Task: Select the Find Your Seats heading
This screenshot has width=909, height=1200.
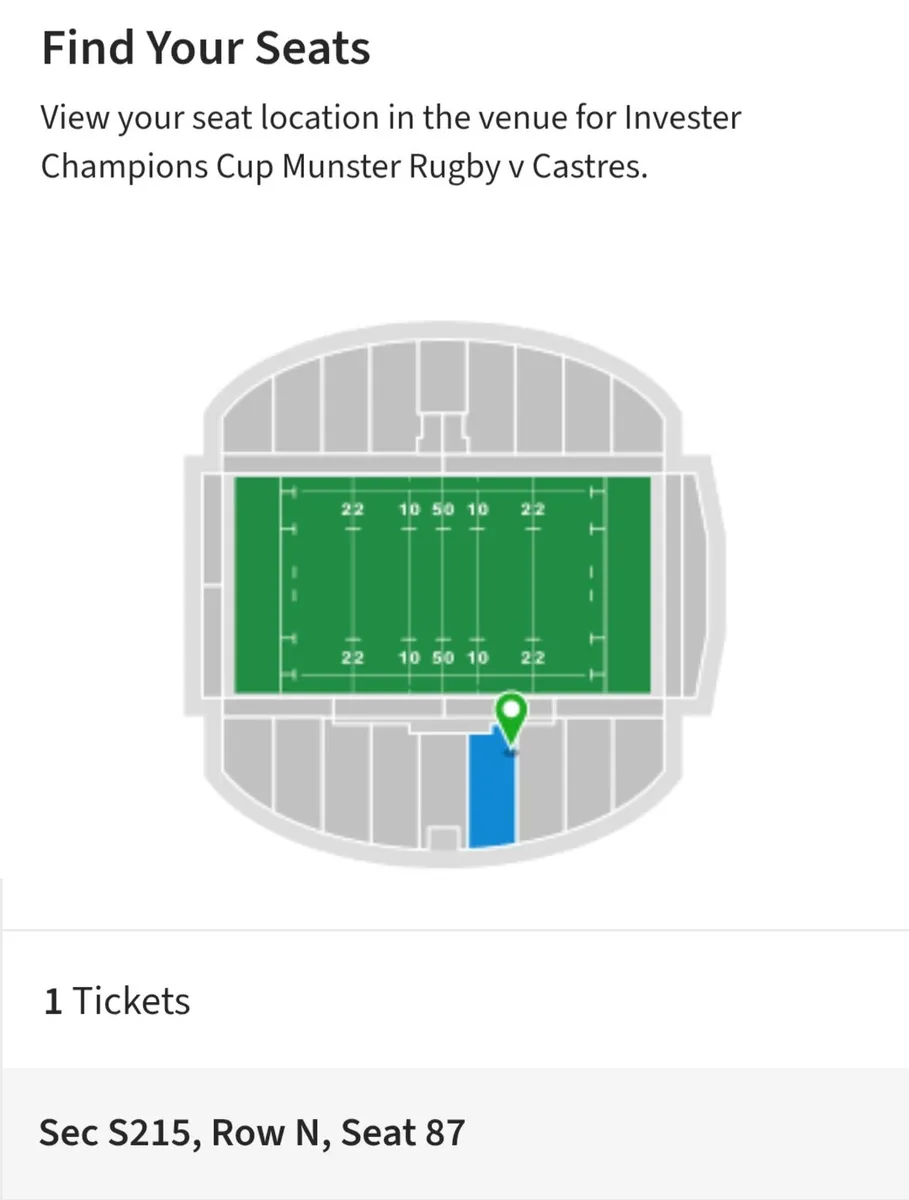Action: click(x=205, y=47)
